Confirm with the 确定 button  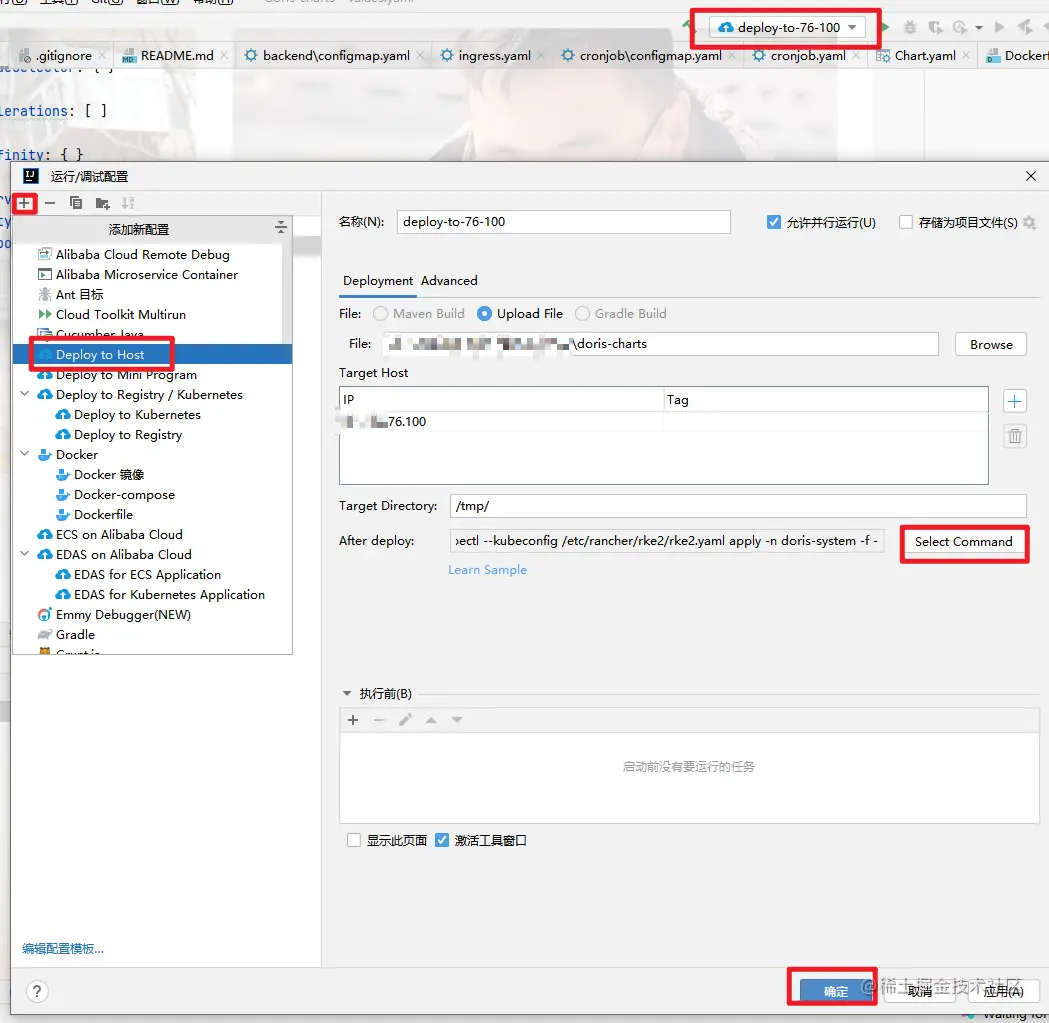pyautogui.click(x=835, y=991)
